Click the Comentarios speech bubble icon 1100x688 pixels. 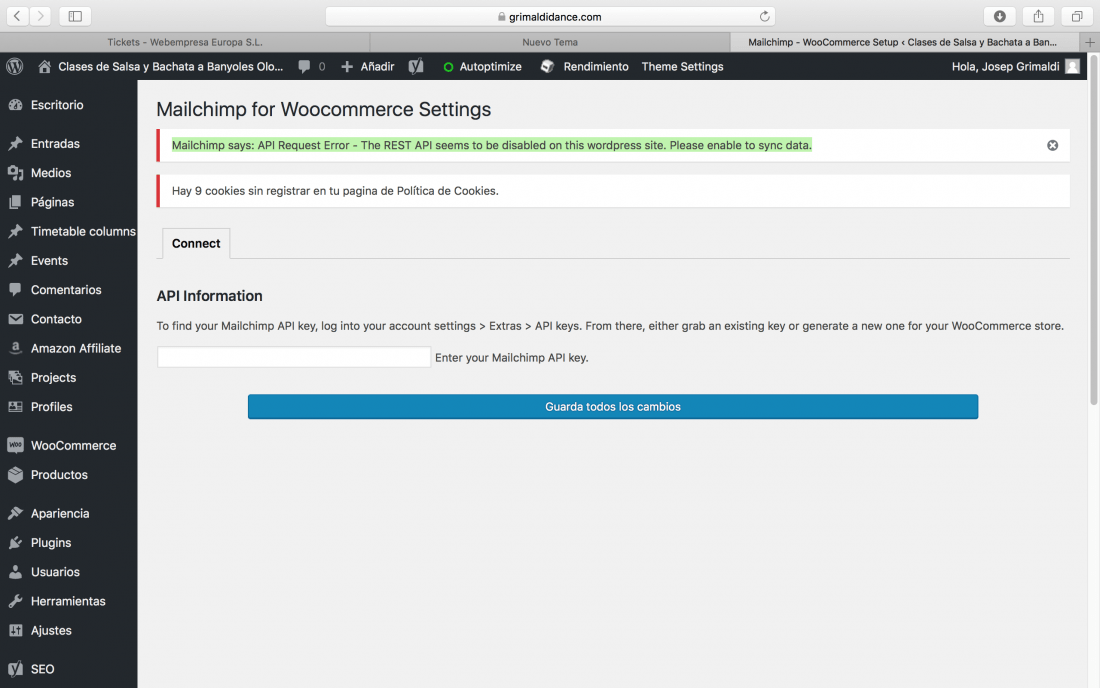click(x=15, y=290)
